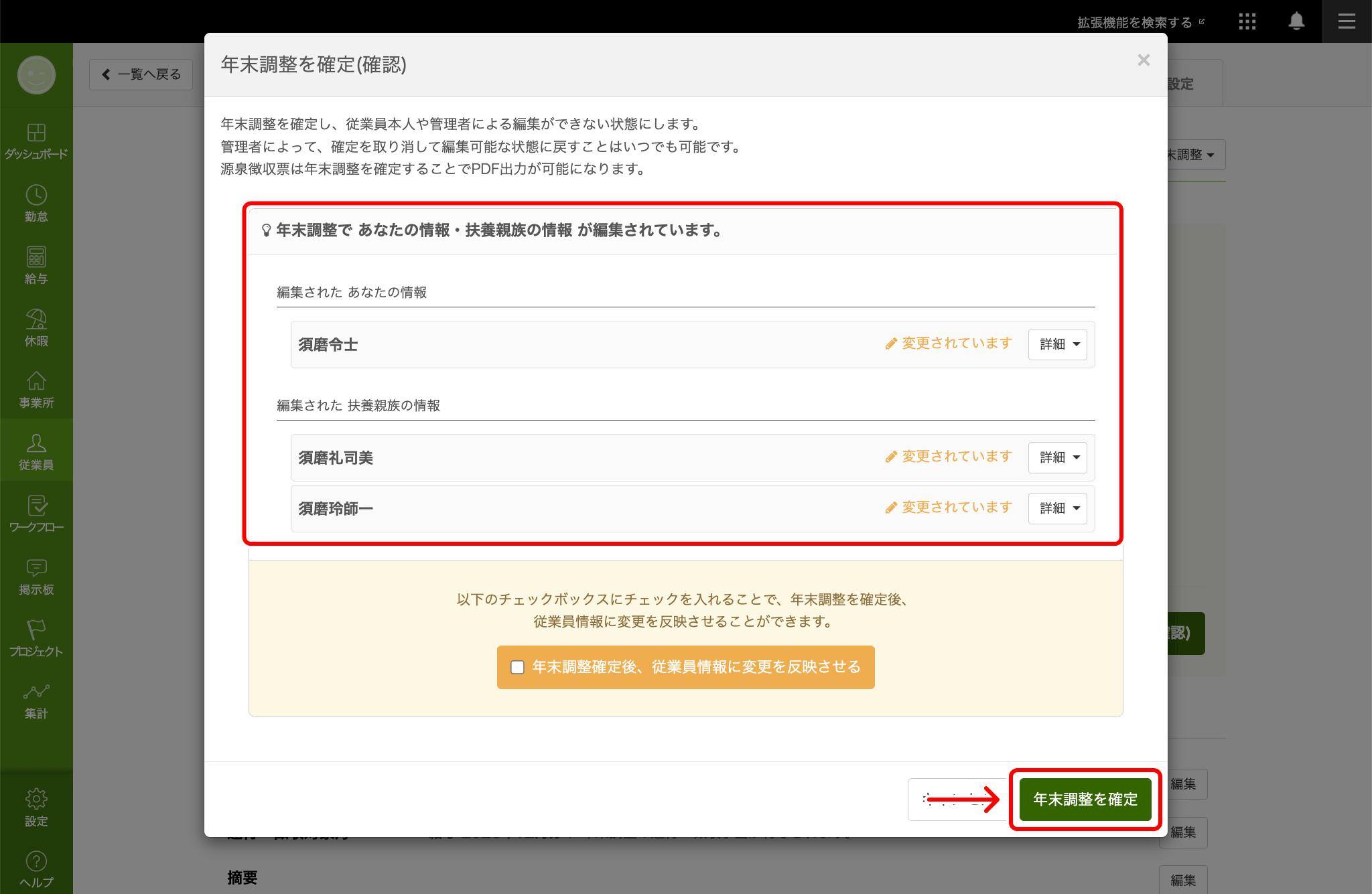
Task: Open the 事業所 office sidebar icon
Action: pos(36,390)
